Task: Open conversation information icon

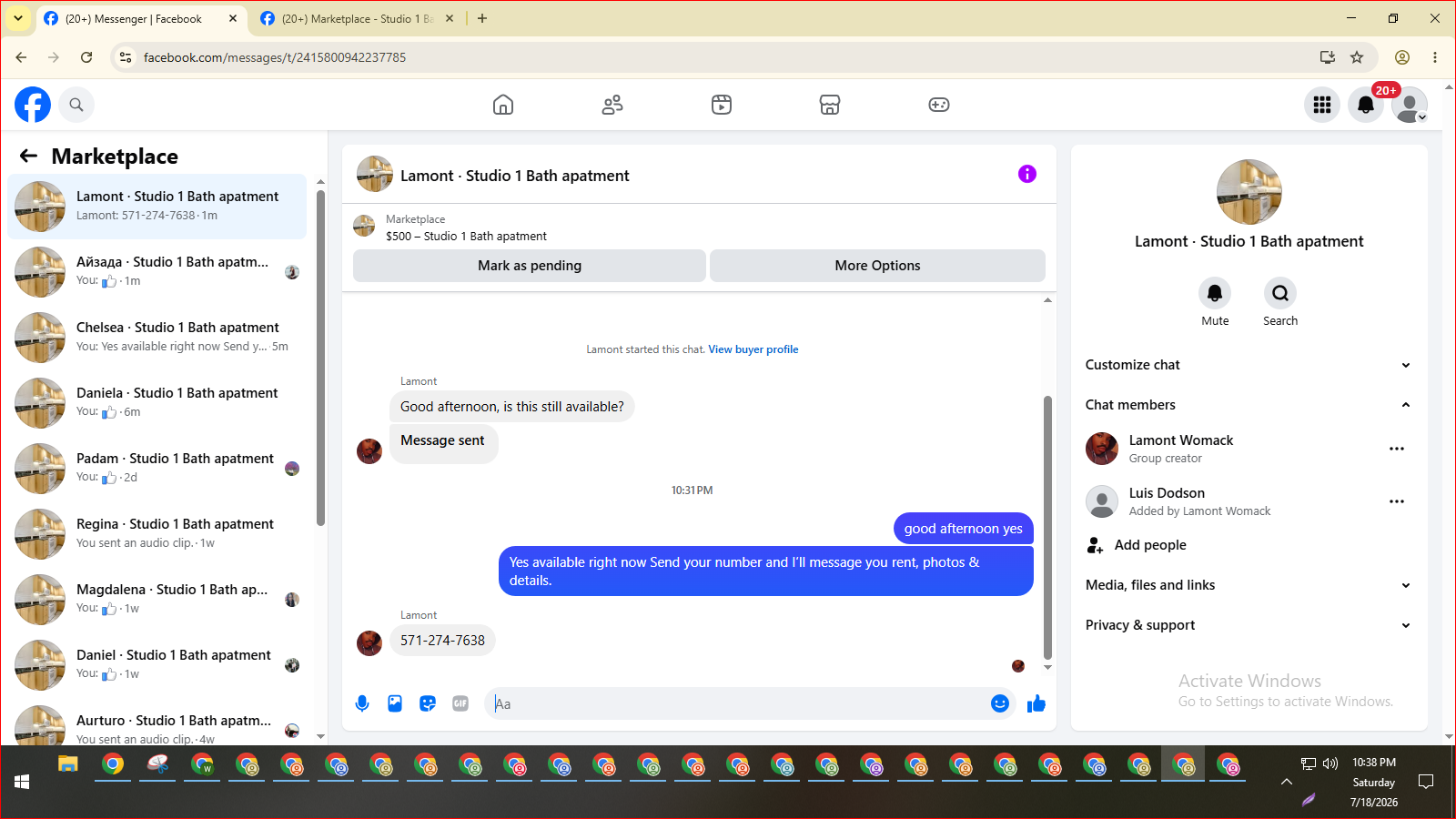Action: pyautogui.click(x=1027, y=174)
